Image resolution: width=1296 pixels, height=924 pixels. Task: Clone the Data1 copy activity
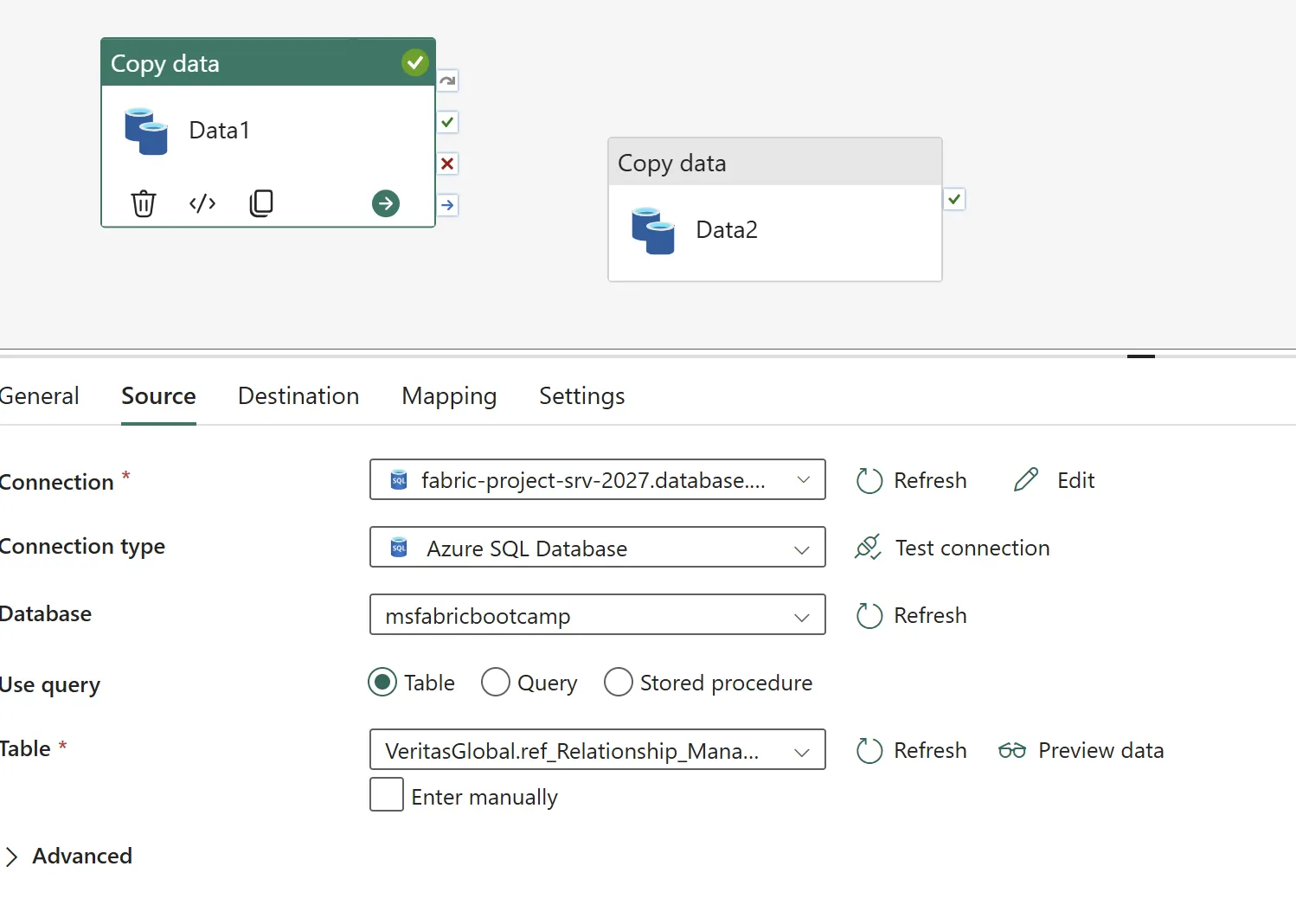261,203
